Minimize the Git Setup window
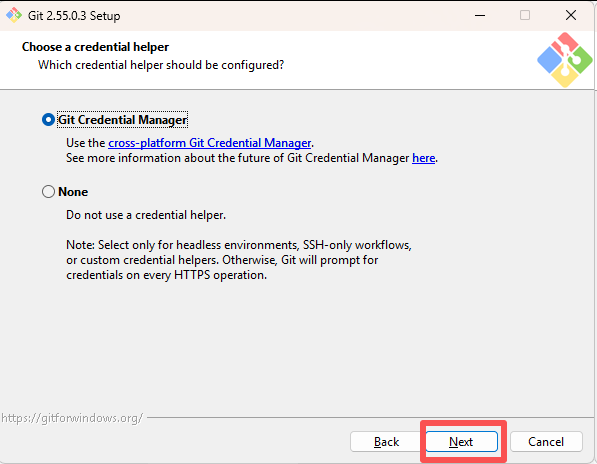Viewport: 597px width, 464px height. click(480, 15)
